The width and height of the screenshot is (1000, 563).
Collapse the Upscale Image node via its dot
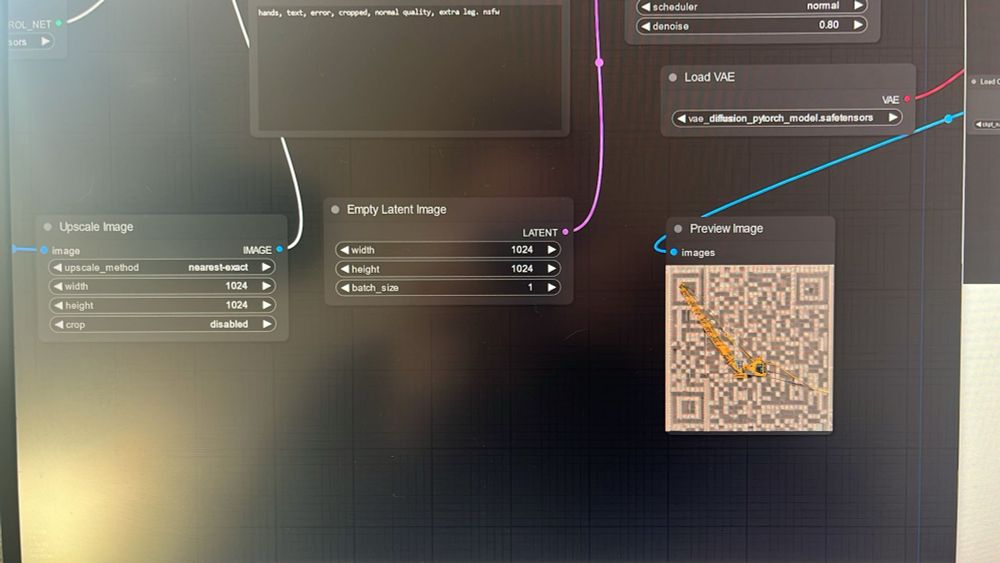pyautogui.click(x=48, y=226)
